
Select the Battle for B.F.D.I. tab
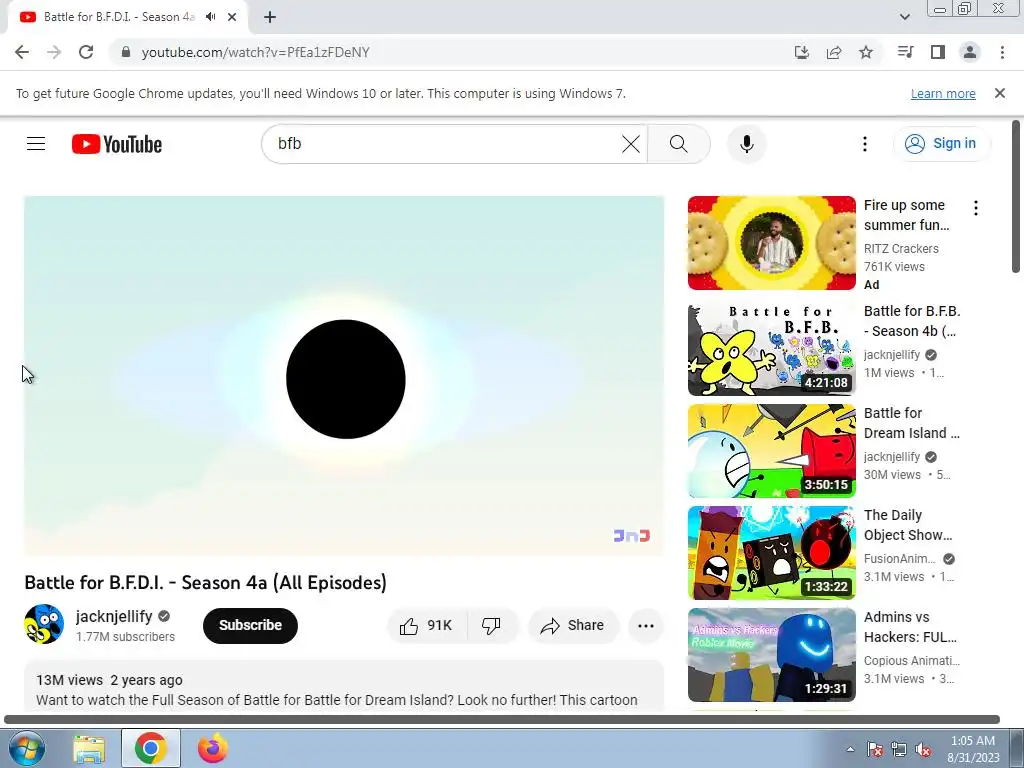pos(120,17)
